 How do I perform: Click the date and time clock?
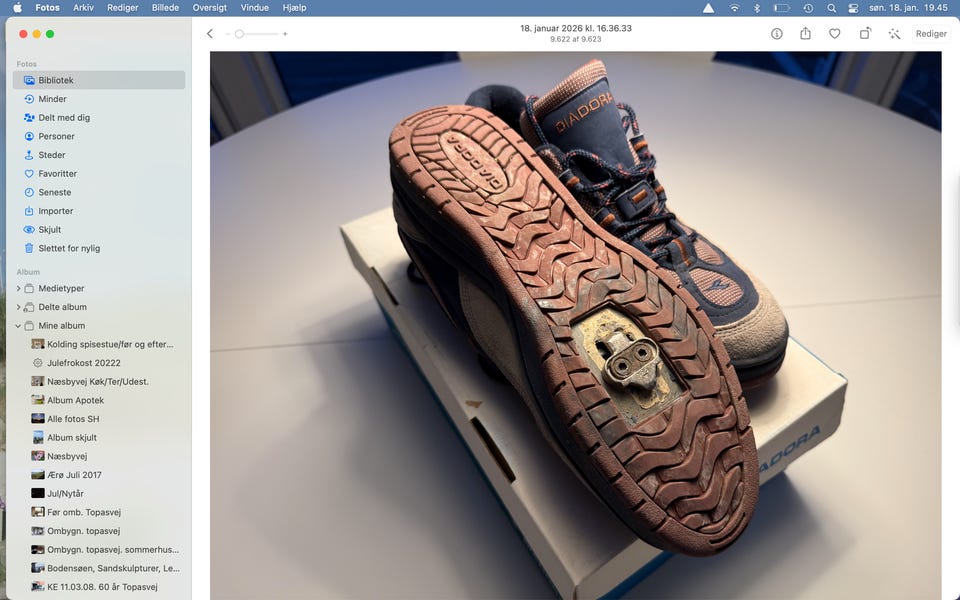(908, 8)
